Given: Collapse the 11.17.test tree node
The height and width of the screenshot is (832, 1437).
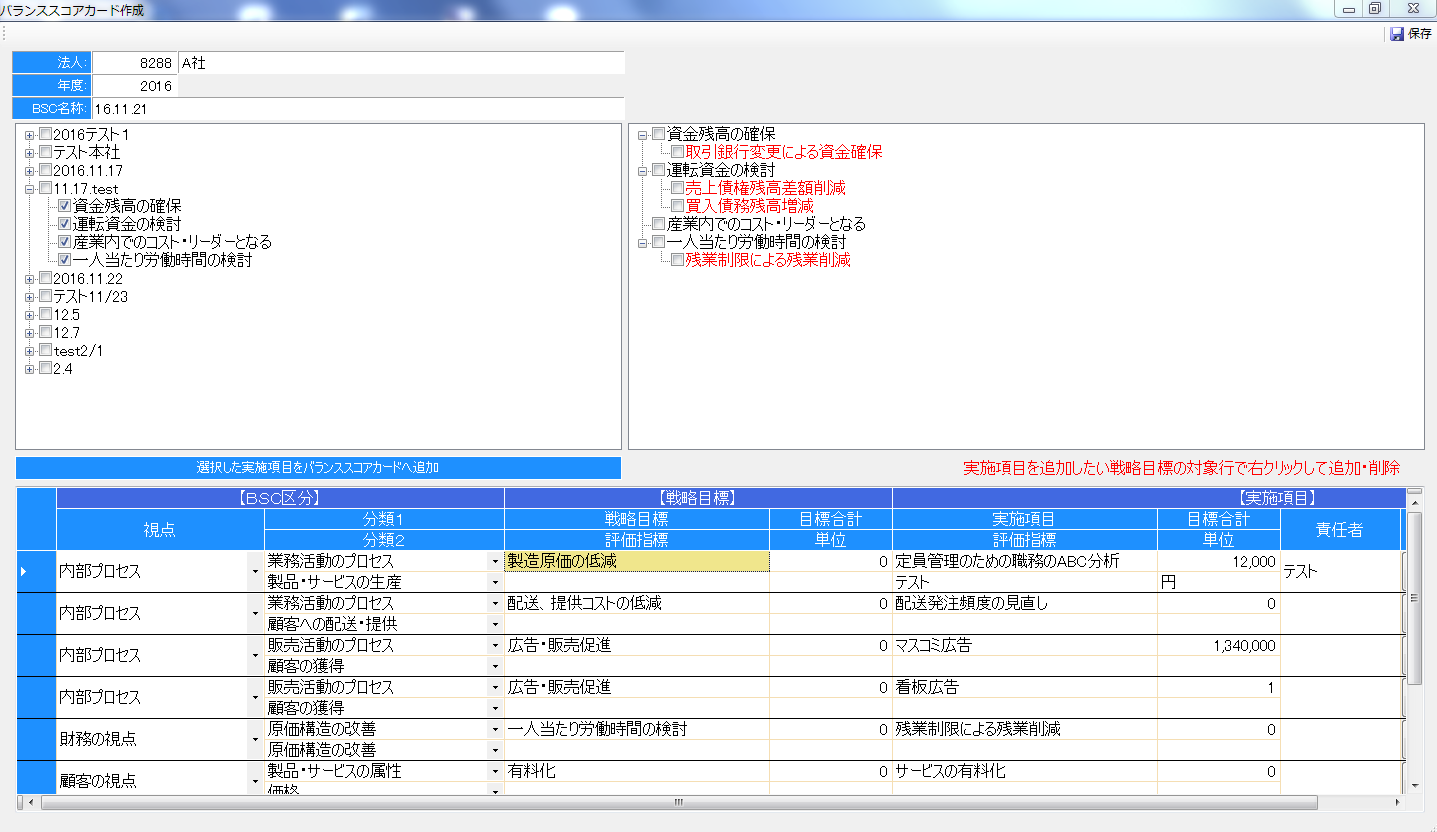Looking at the screenshot, I should [x=30, y=189].
